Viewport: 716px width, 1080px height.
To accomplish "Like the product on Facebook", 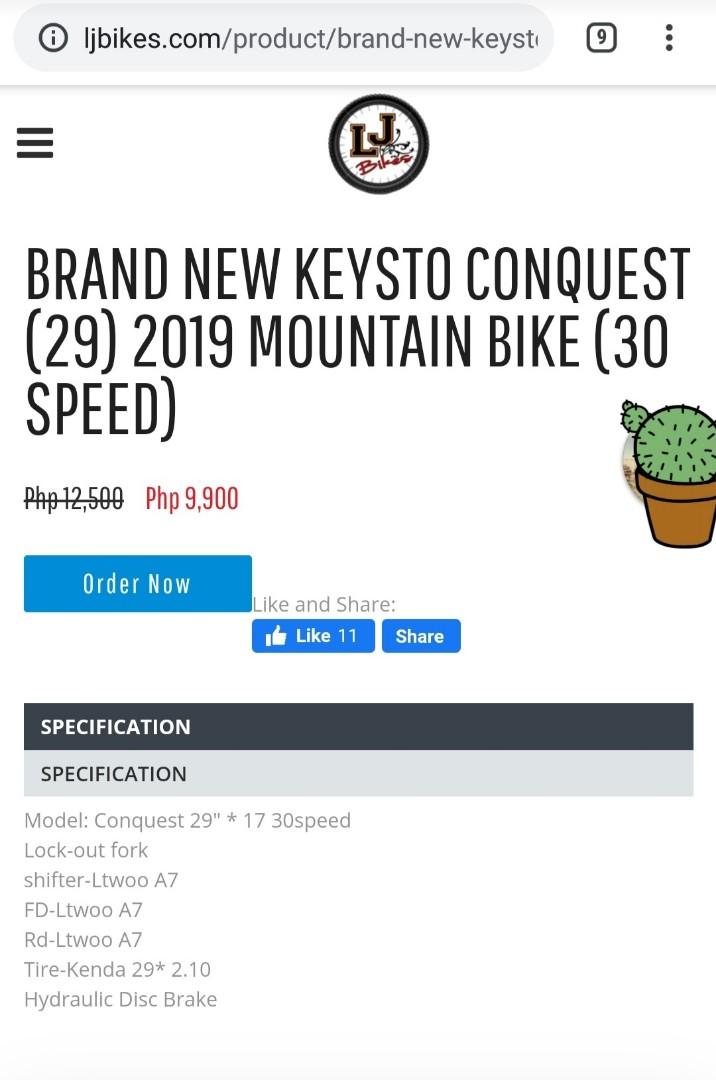I will coord(313,635).
